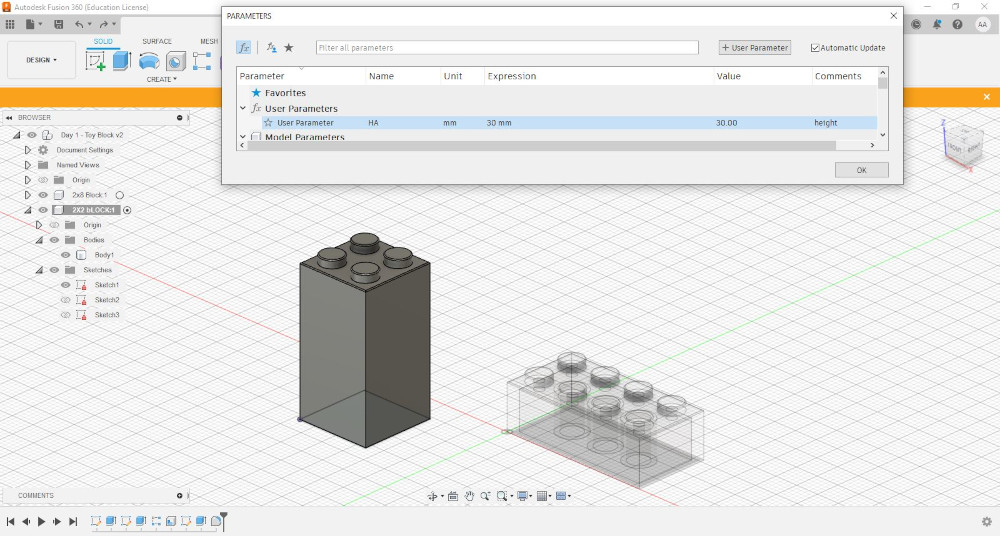The width and height of the screenshot is (1000, 536).
Task: Select the Rectangular Pattern tool
Action: pyautogui.click(x=202, y=61)
